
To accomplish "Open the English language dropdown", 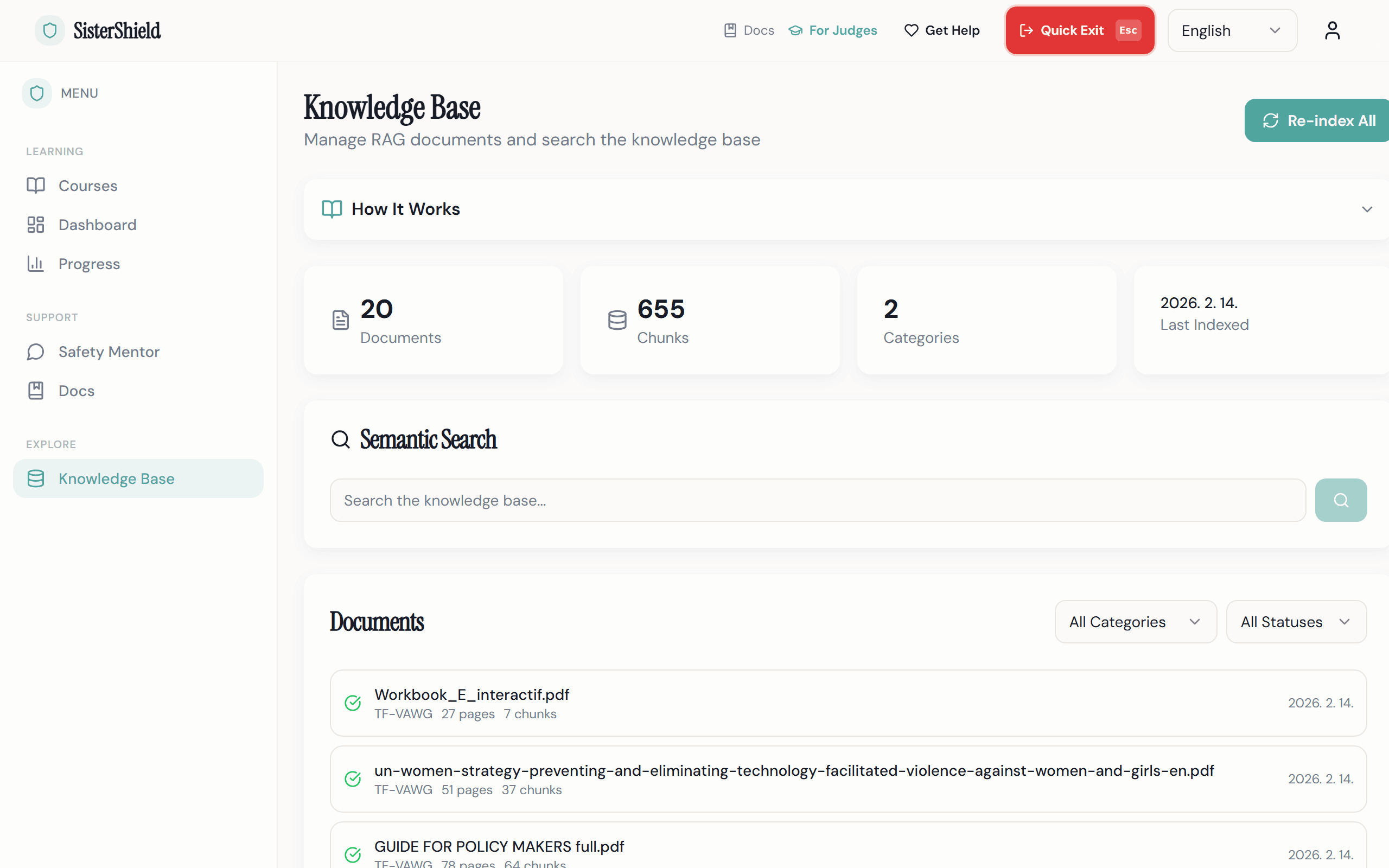I will tap(1232, 30).
